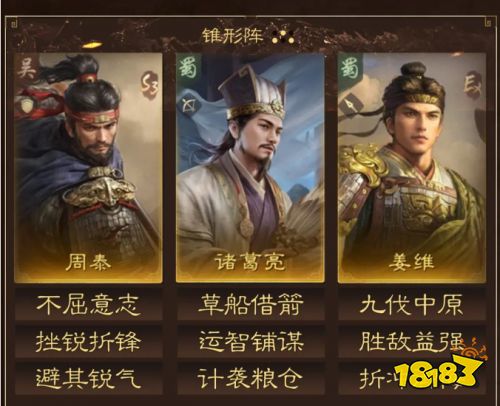
Task: Open the 胜敌益强 skill
Action: click(x=412, y=341)
